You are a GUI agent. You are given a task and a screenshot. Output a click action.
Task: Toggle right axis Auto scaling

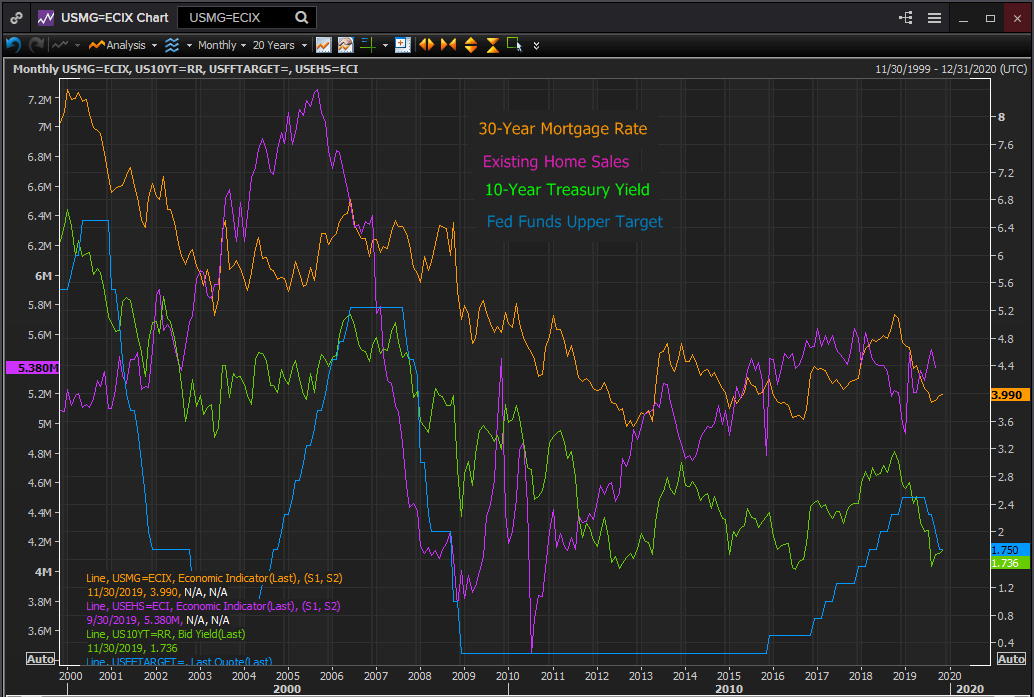click(x=1011, y=659)
